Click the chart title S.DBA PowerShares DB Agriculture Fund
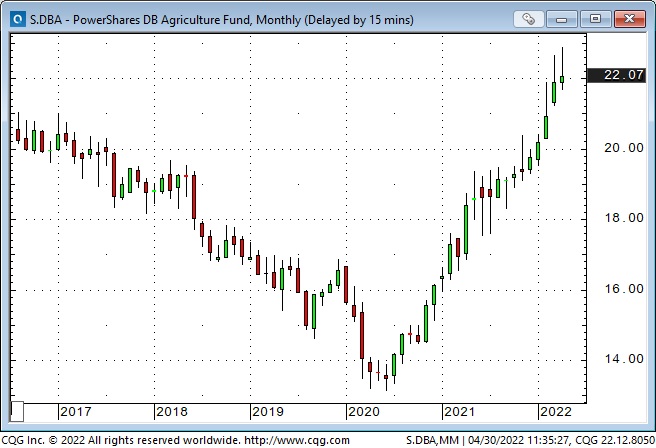656x448 pixels. pyautogui.click(x=222, y=20)
